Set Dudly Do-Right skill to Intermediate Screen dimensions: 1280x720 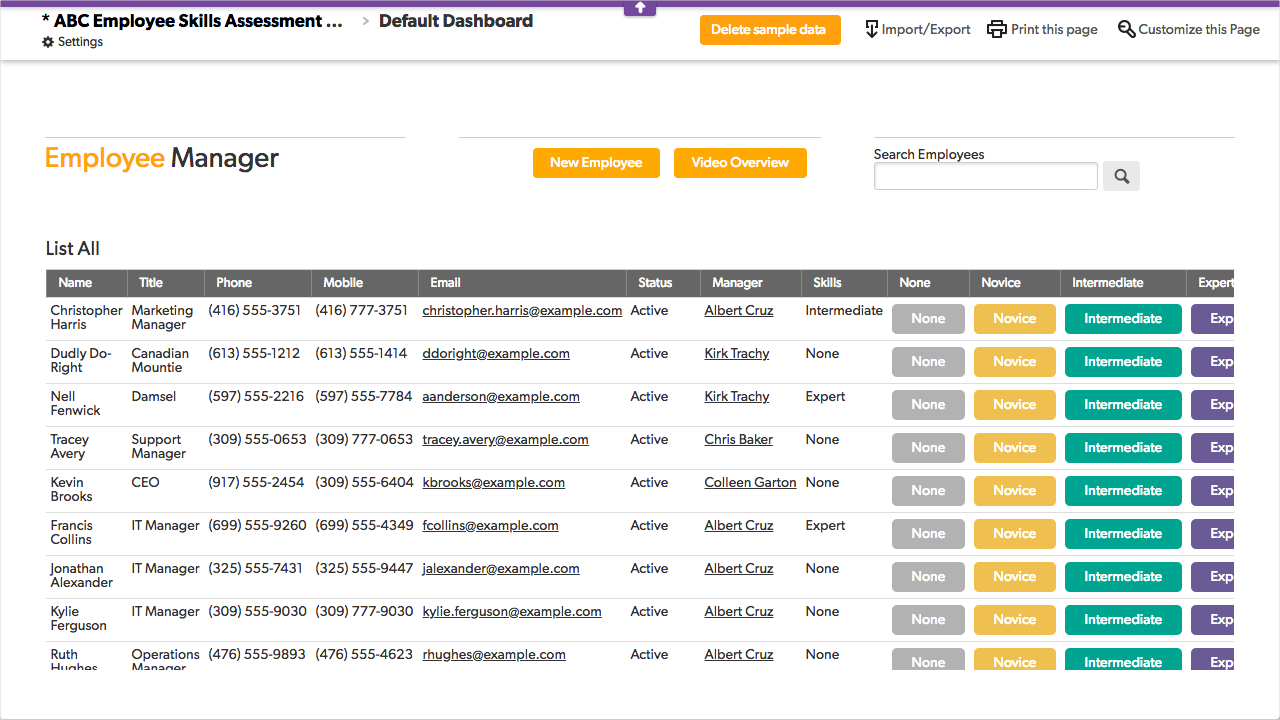[x=1123, y=362]
